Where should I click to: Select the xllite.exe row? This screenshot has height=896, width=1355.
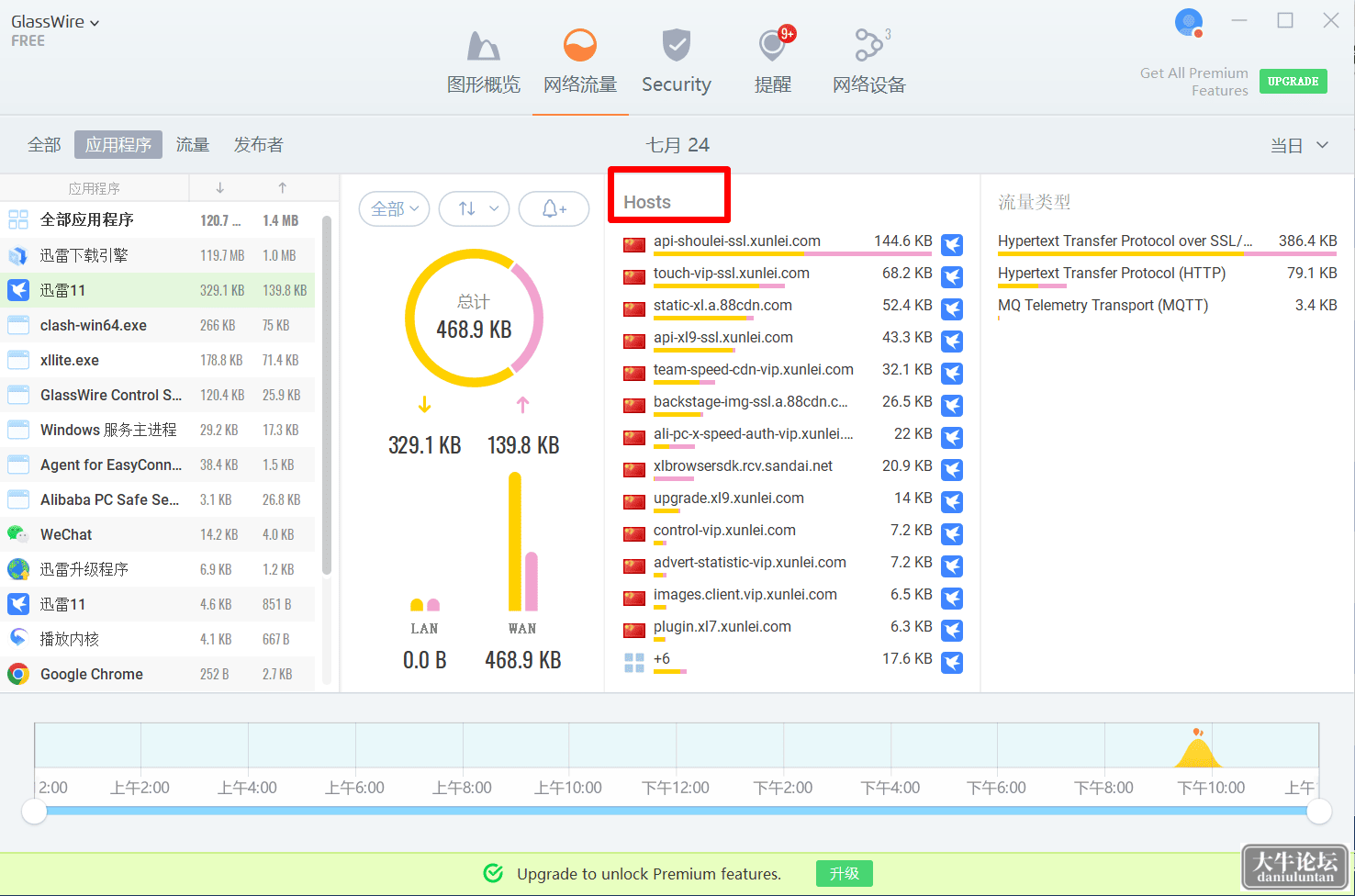(x=158, y=360)
